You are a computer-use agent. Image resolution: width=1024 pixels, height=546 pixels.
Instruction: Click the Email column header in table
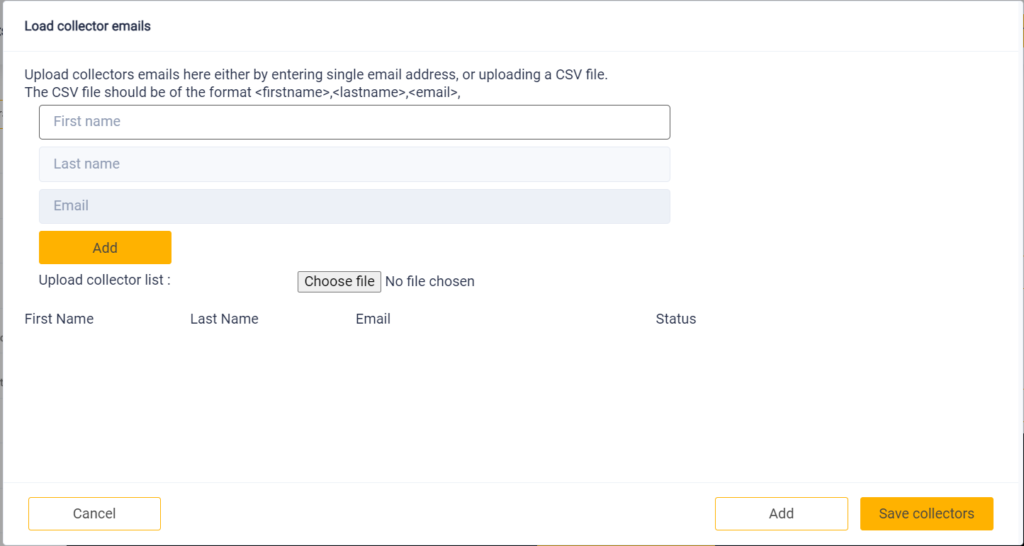[373, 319]
